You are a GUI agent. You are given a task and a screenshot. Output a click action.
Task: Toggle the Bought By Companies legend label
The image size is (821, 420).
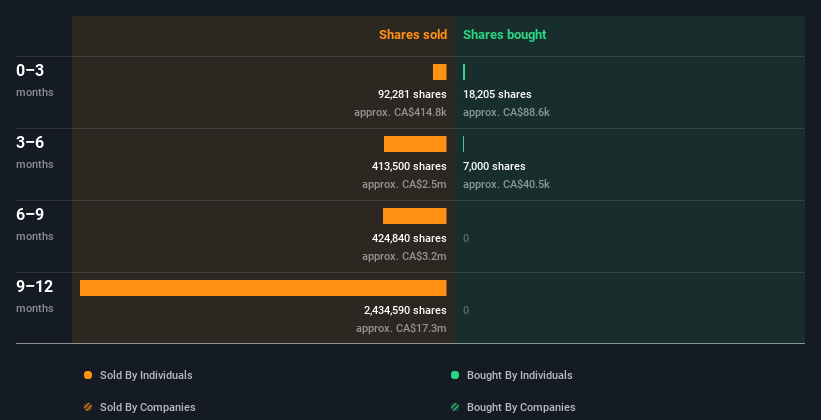(x=521, y=407)
